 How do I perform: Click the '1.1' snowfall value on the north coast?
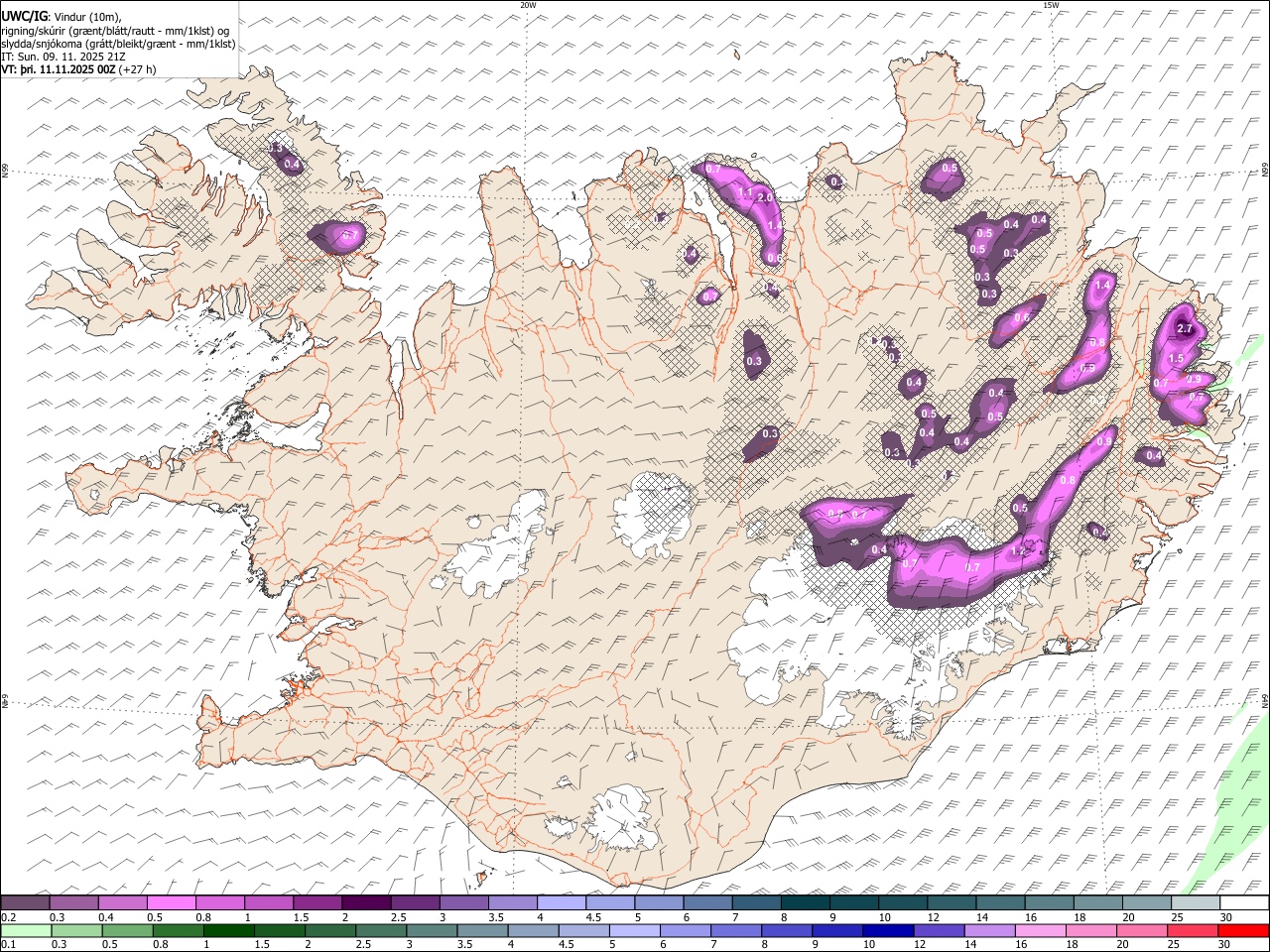746,192
